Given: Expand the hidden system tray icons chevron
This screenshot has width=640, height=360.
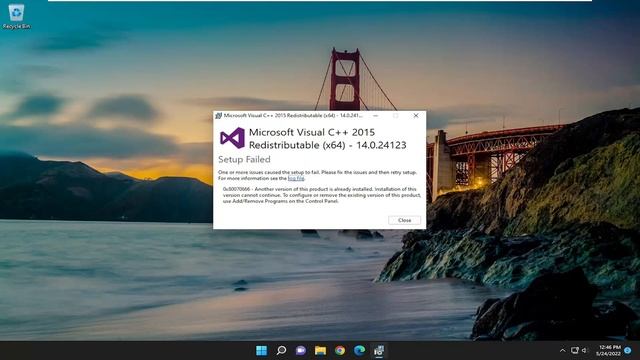Looking at the screenshot, I should coord(562,350).
